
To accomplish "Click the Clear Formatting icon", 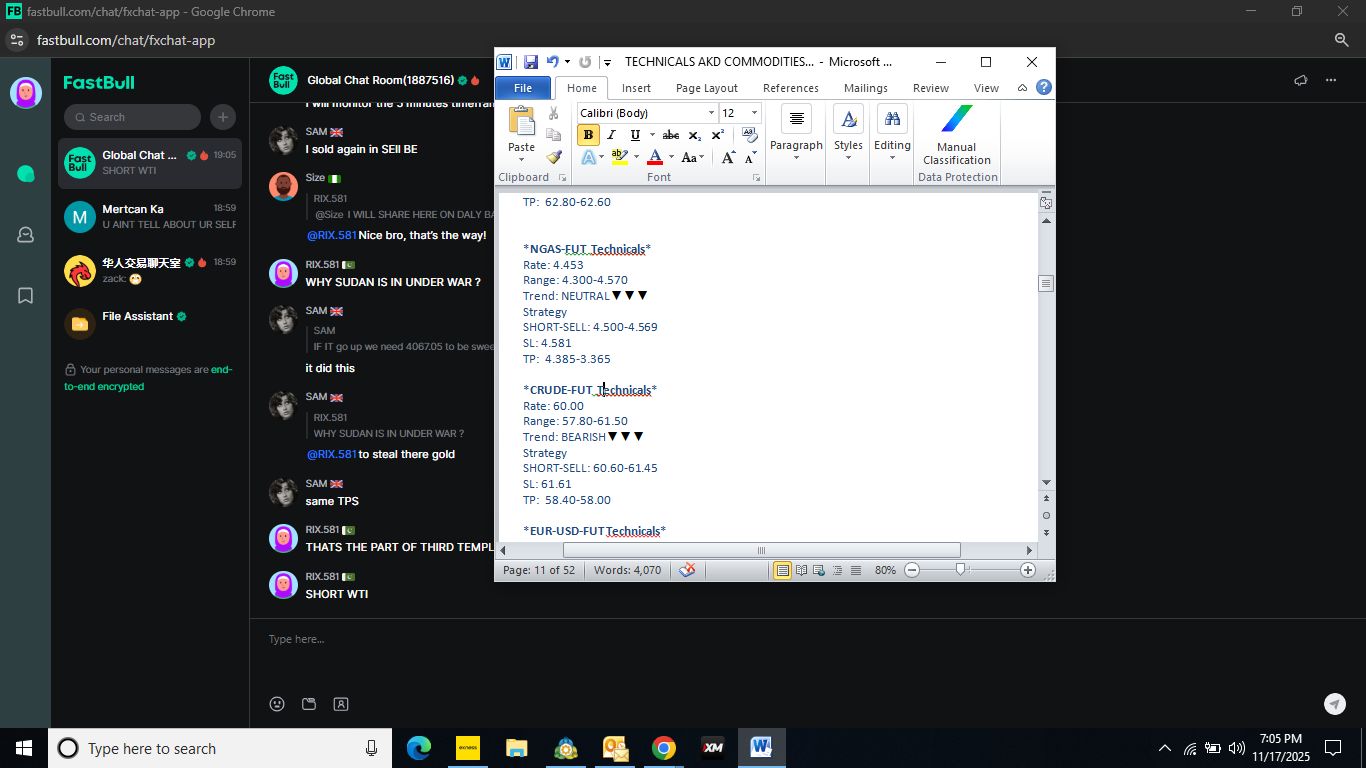I will 750,135.
